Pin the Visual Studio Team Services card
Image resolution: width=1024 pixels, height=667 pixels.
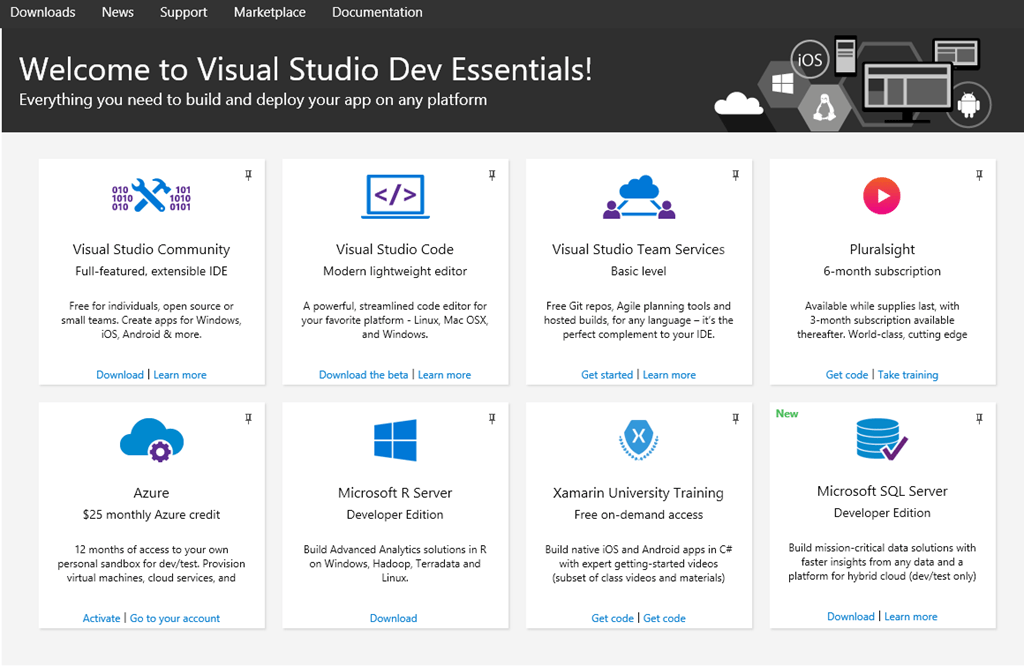[x=735, y=175]
